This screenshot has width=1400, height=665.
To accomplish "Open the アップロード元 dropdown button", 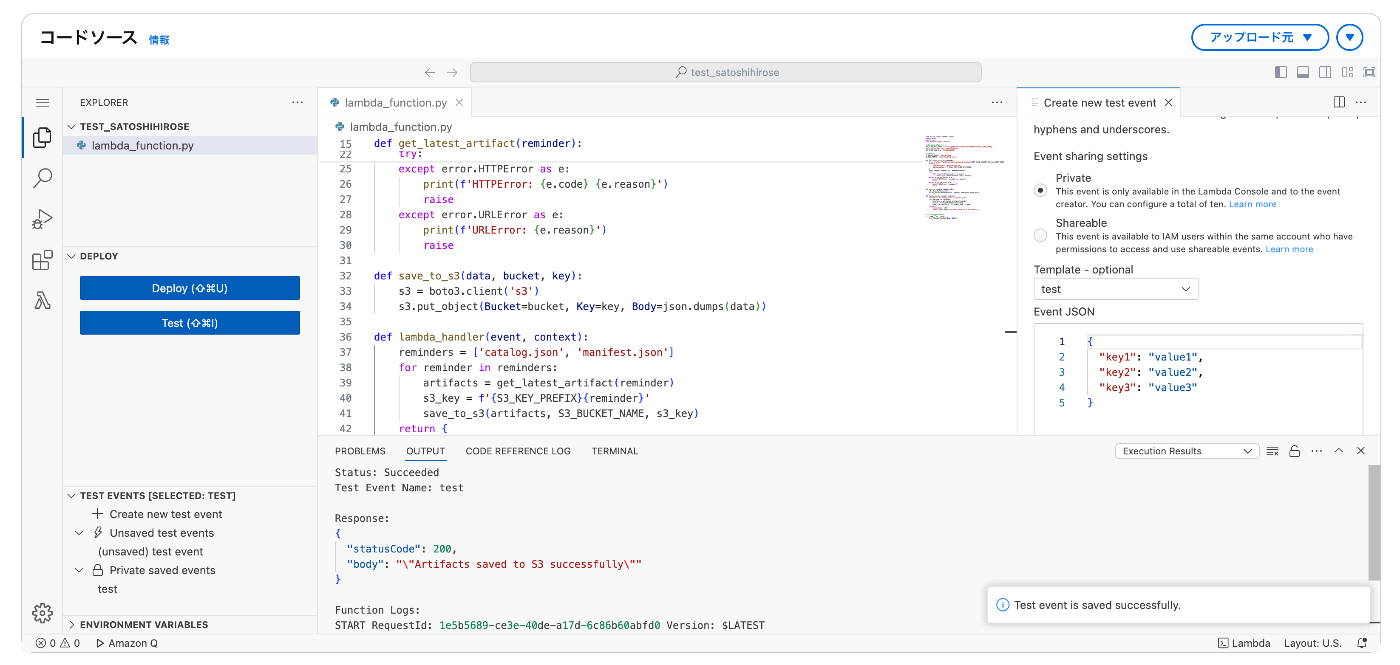I will [1260, 38].
